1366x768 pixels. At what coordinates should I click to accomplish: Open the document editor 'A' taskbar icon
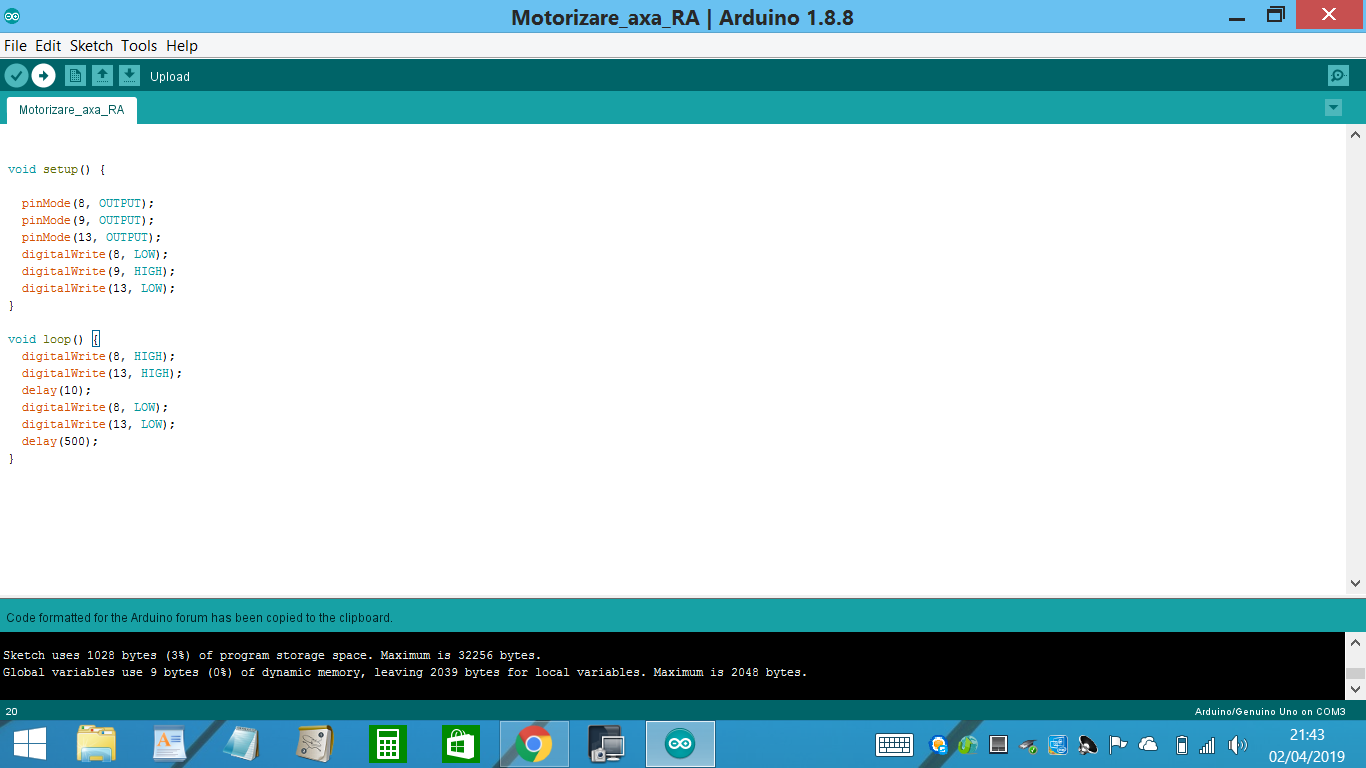pyautogui.click(x=169, y=744)
